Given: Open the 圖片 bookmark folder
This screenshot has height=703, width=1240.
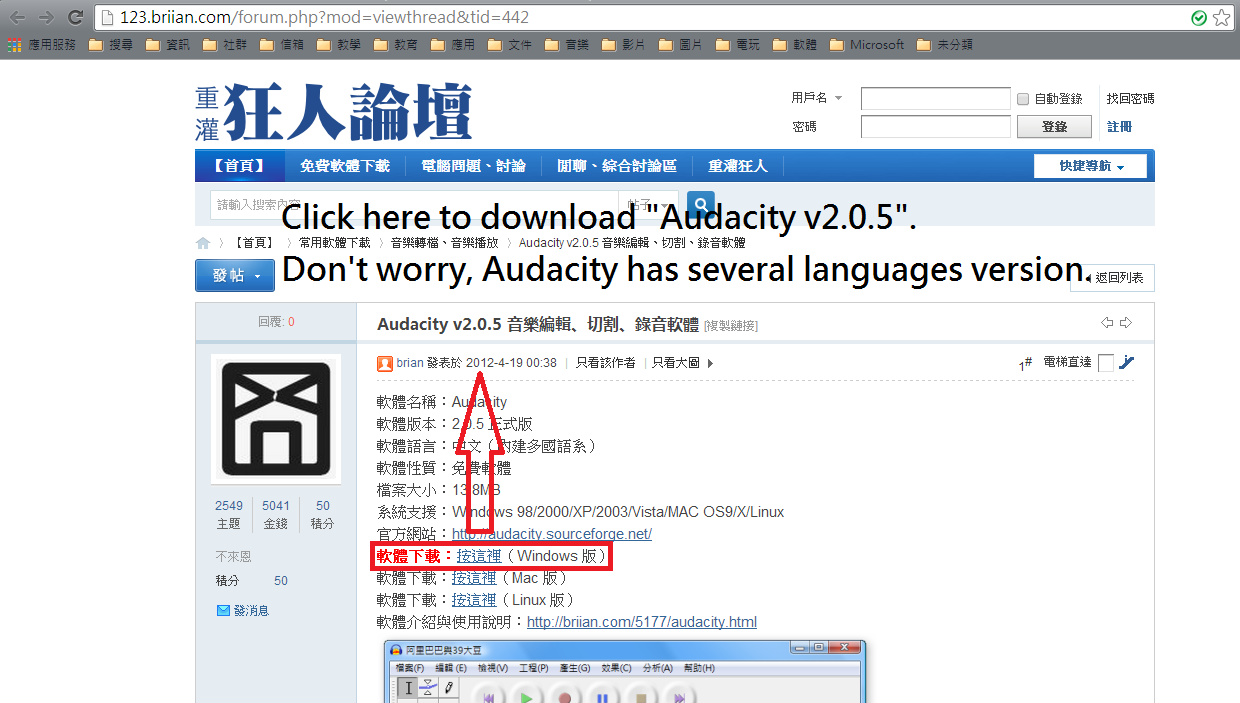Looking at the screenshot, I should (x=681, y=45).
